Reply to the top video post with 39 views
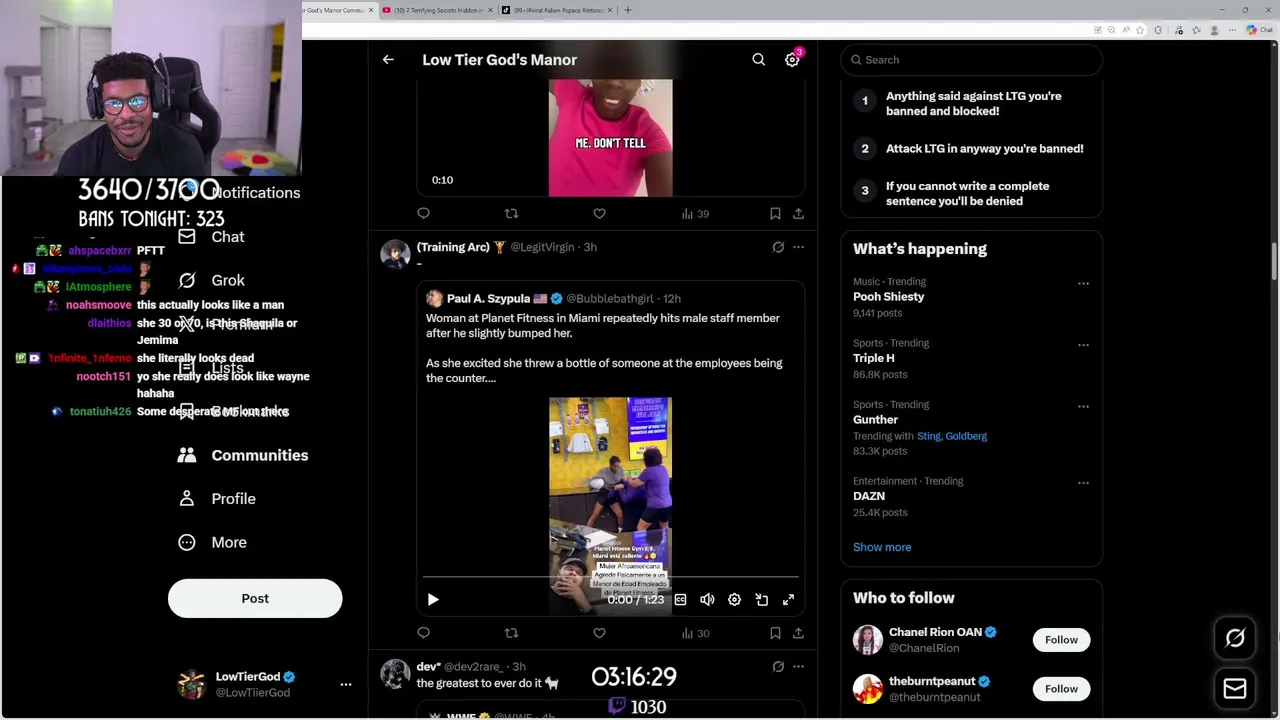Image resolution: width=1280 pixels, height=720 pixels. (x=424, y=213)
